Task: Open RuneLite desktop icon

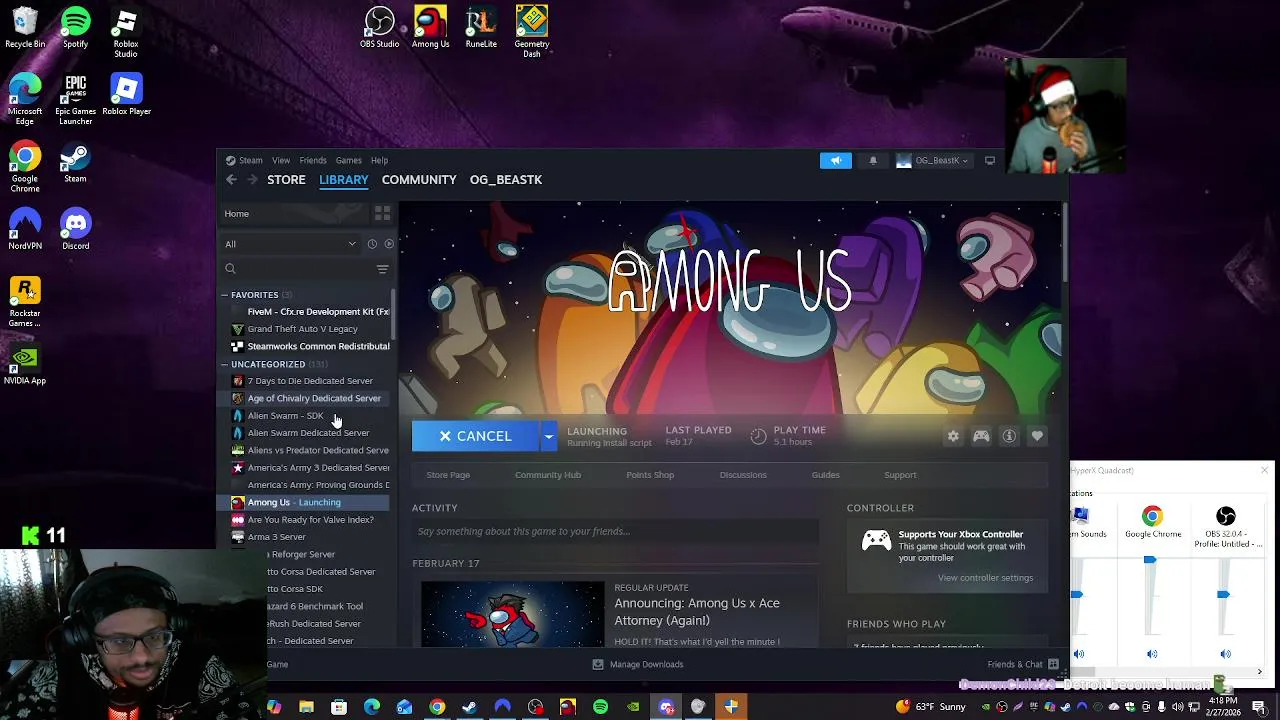Action: pos(481,27)
